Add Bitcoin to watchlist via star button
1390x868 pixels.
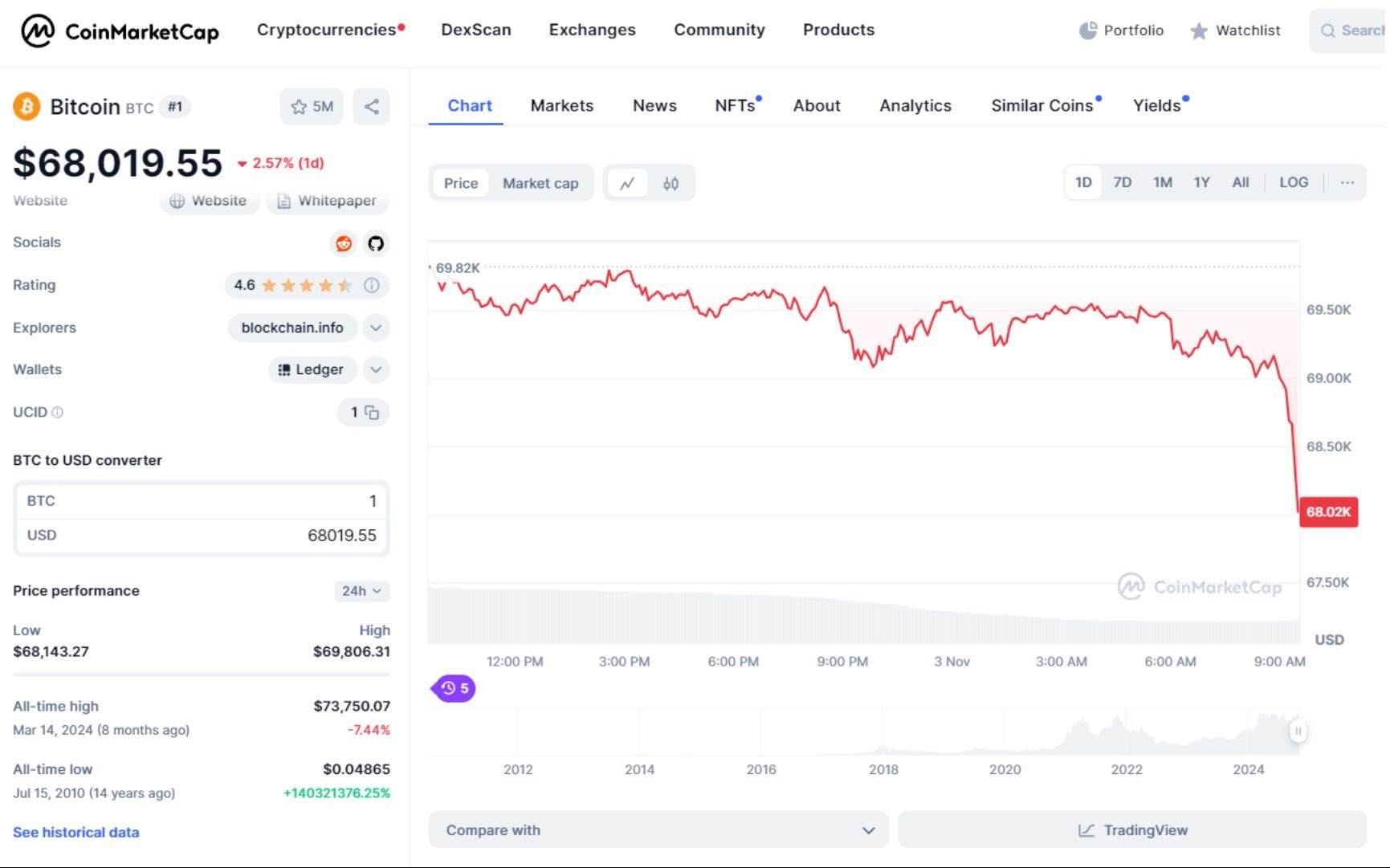(x=312, y=105)
